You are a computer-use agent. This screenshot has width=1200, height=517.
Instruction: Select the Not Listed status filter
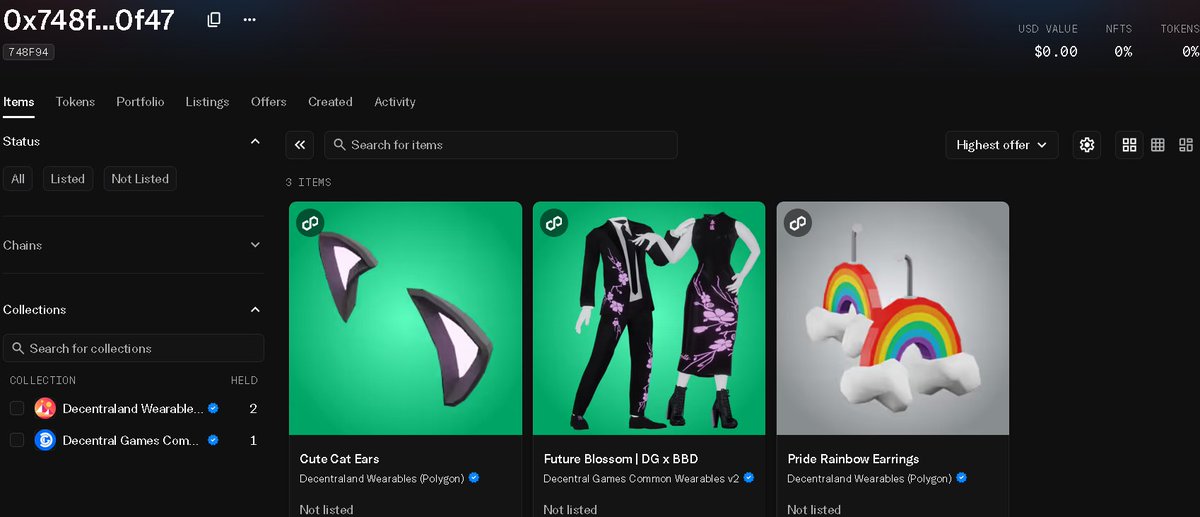(x=140, y=179)
